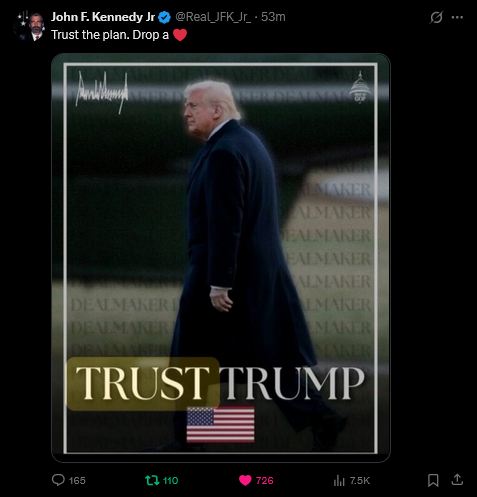Toggle the green repost arrows icon
This screenshot has height=497, width=477.
point(152,480)
